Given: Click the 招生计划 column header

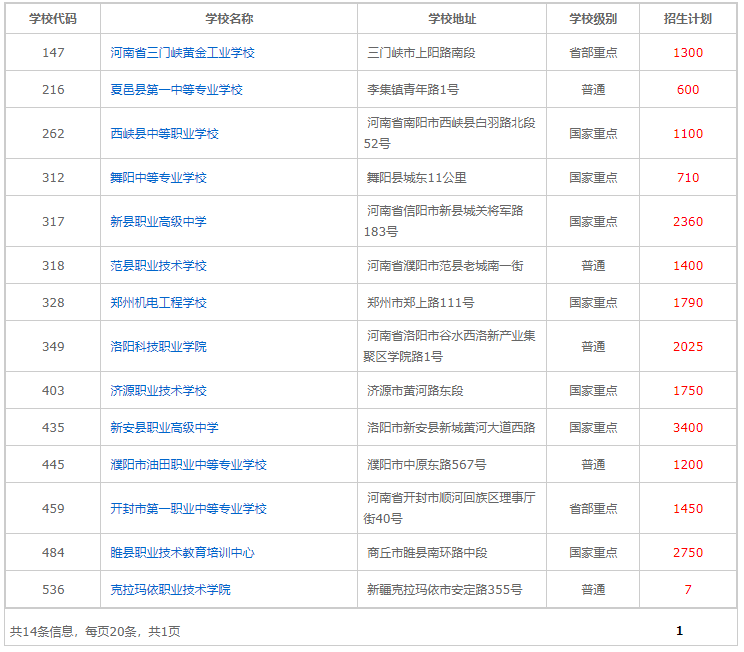Looking at the screenshot, I should point(688,19).
